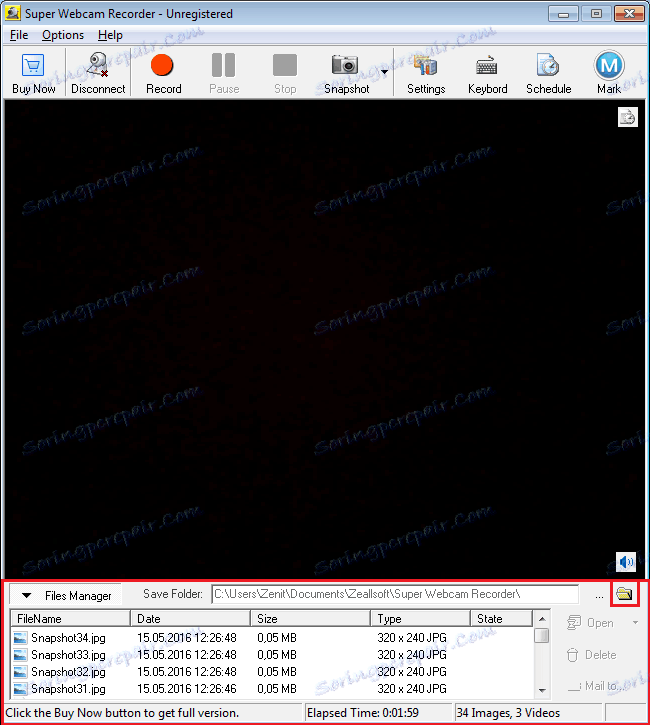
Task: Sort by FileName column header
Action: pos(70,619)
